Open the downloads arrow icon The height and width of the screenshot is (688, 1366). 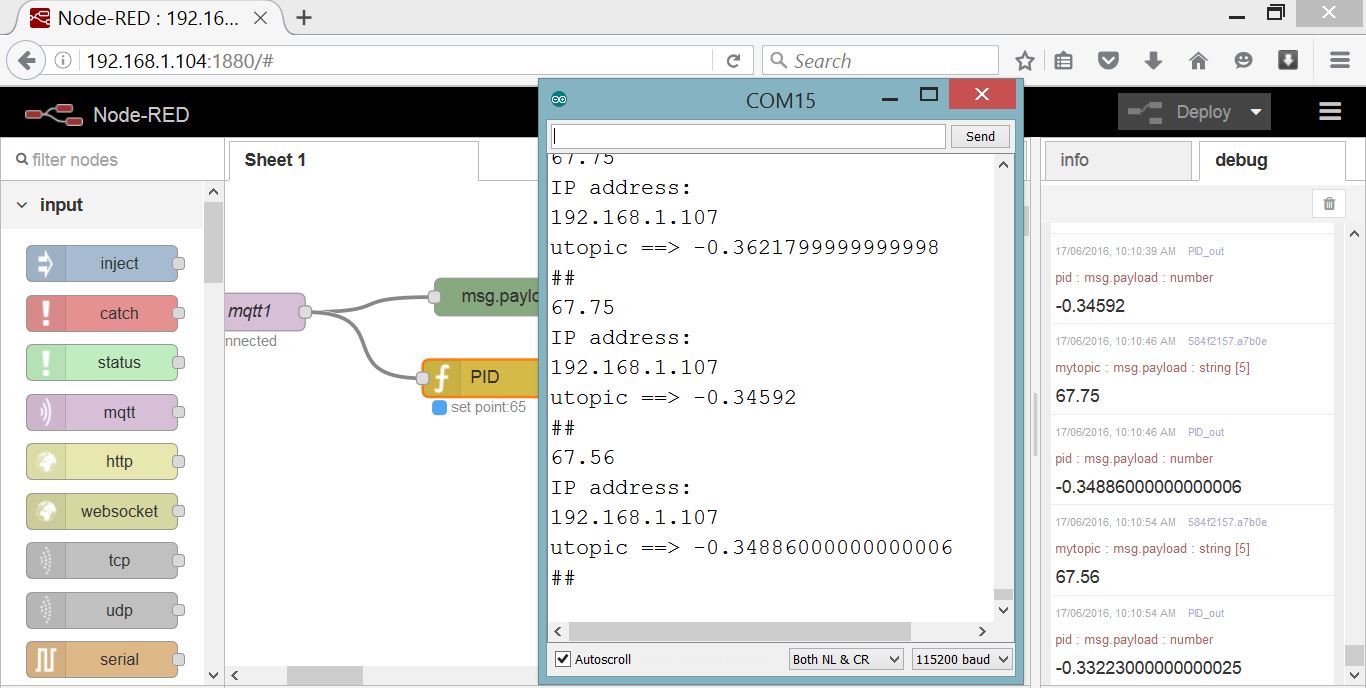pyautogui.click(x=1153, y=61)
